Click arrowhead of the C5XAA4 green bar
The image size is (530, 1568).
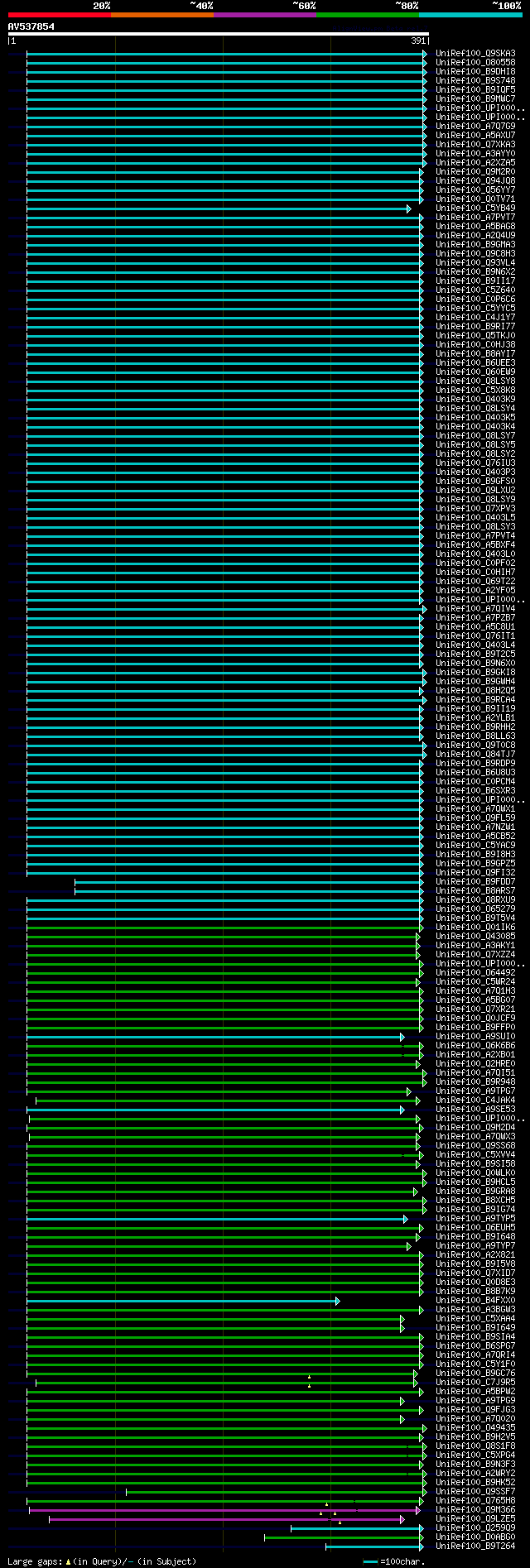[402, 1320]
